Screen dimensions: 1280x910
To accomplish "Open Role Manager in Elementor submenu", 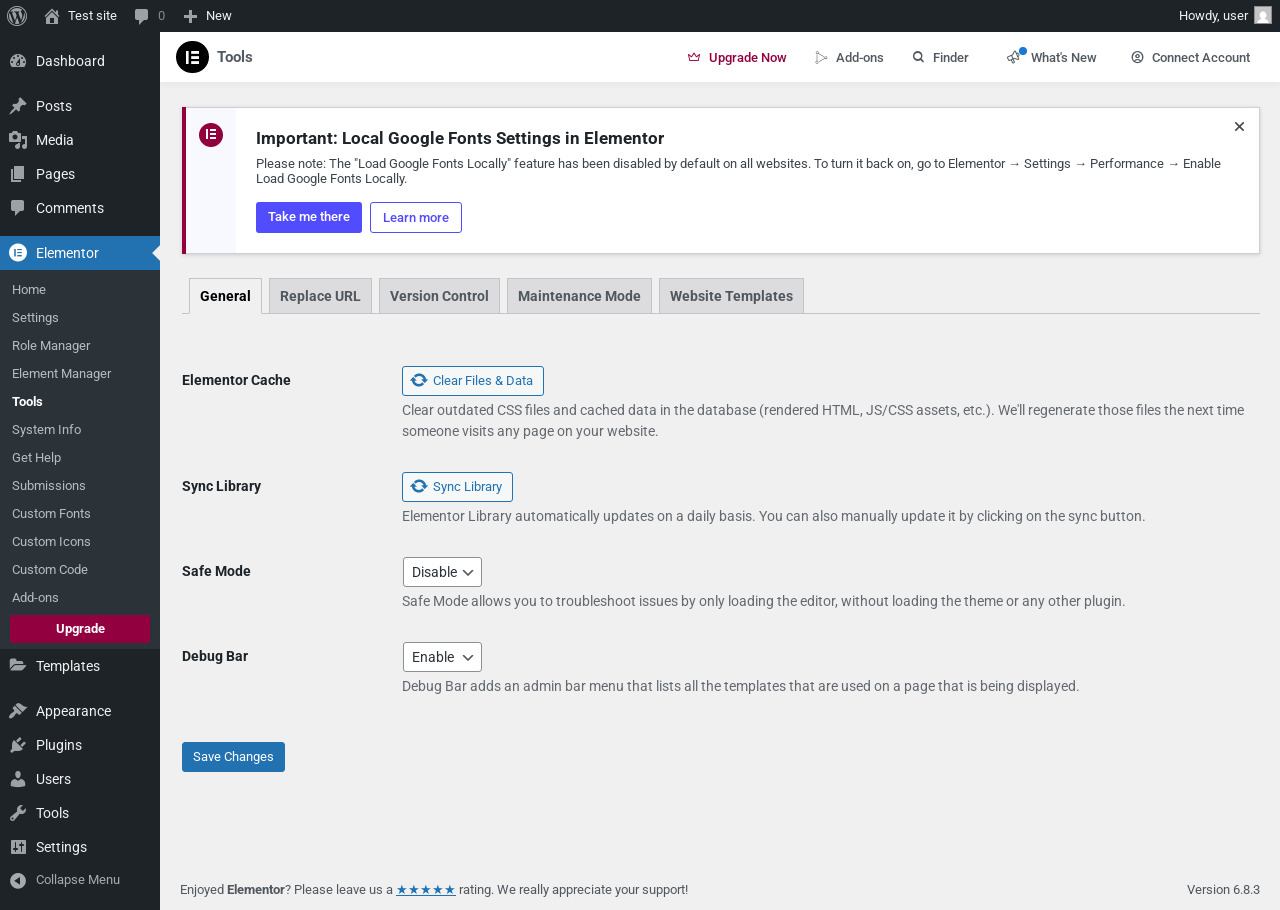I will (x=51, y=346).
